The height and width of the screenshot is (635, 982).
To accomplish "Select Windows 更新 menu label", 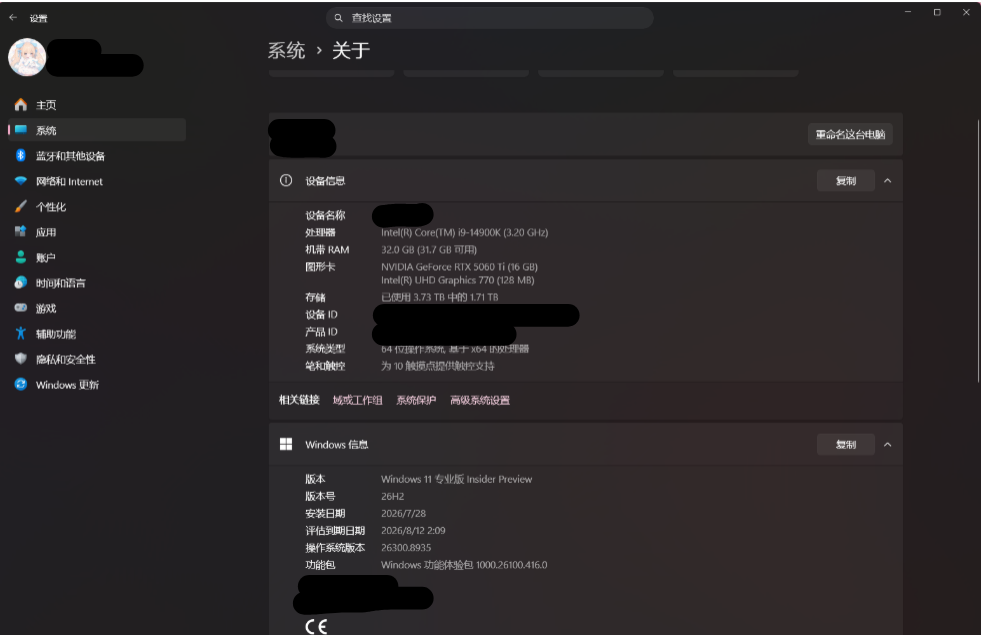I will coord(67,385).
